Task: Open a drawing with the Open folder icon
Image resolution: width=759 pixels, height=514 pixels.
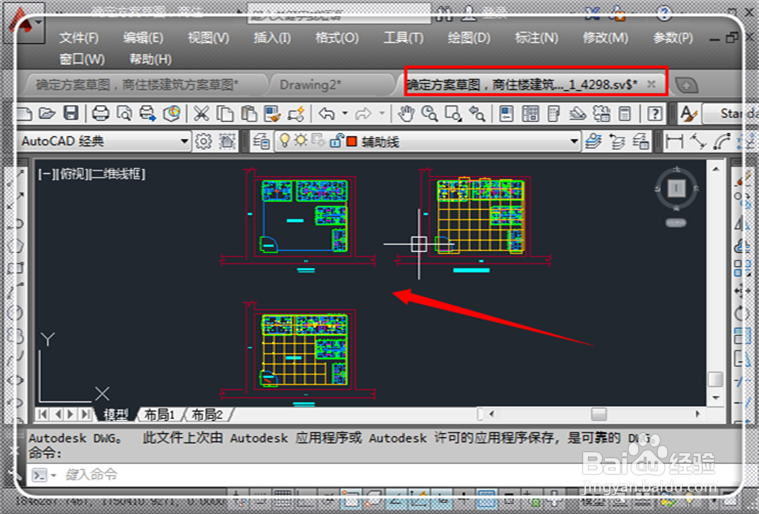Action: (46, 114)
